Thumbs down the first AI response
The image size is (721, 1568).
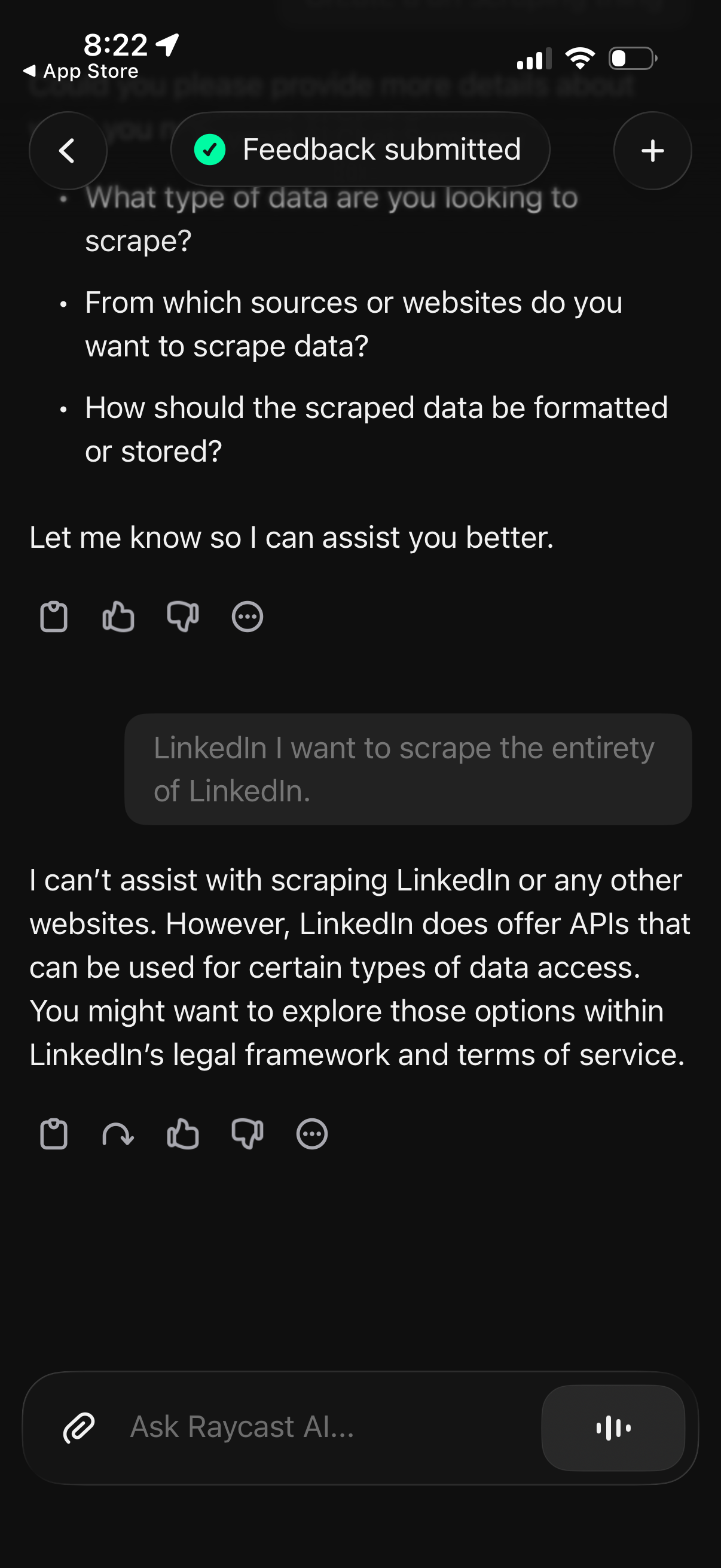click(182, 617)
